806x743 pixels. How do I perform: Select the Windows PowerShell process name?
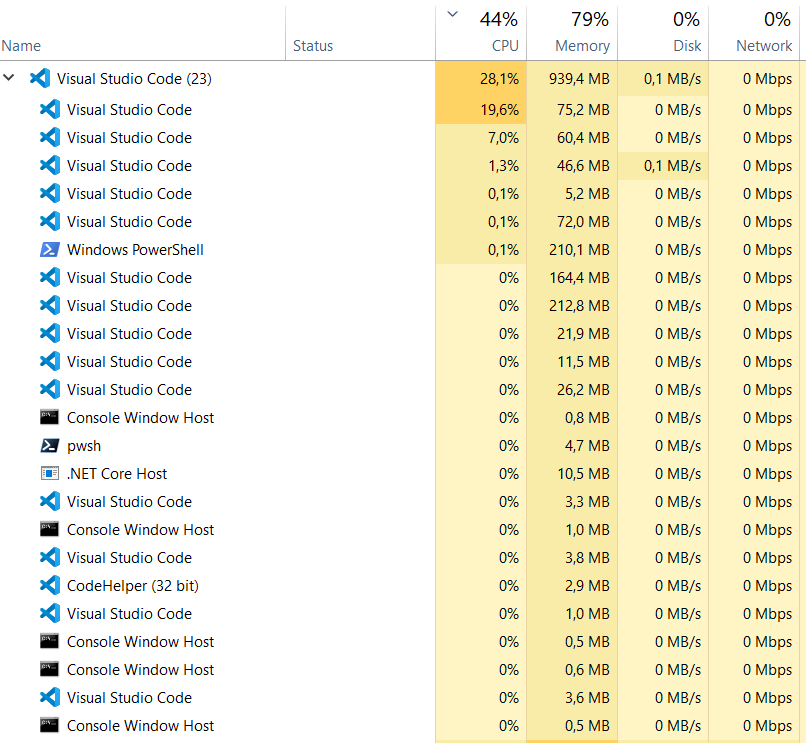(135, 250)
